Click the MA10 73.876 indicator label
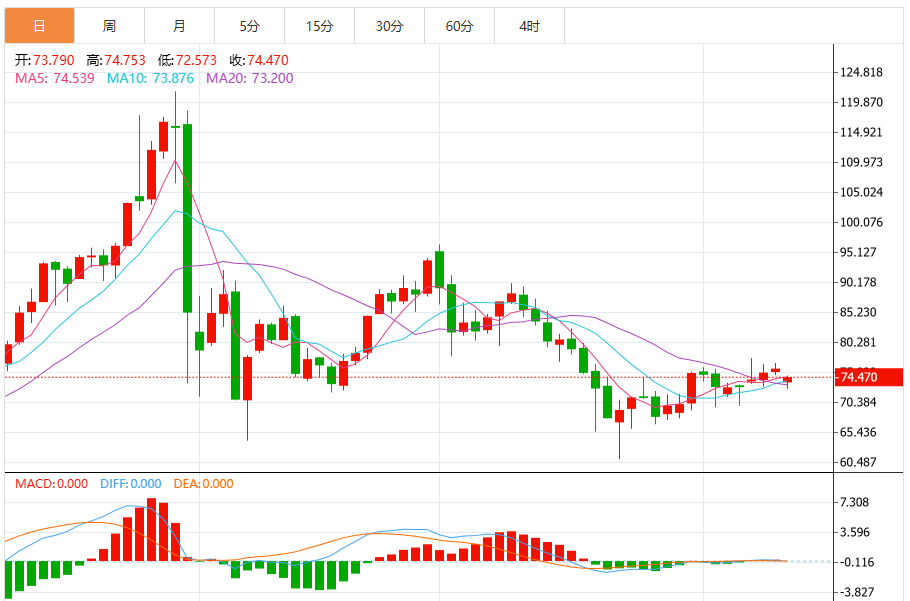Screen dimensions: 910x601 pos(150,78)
